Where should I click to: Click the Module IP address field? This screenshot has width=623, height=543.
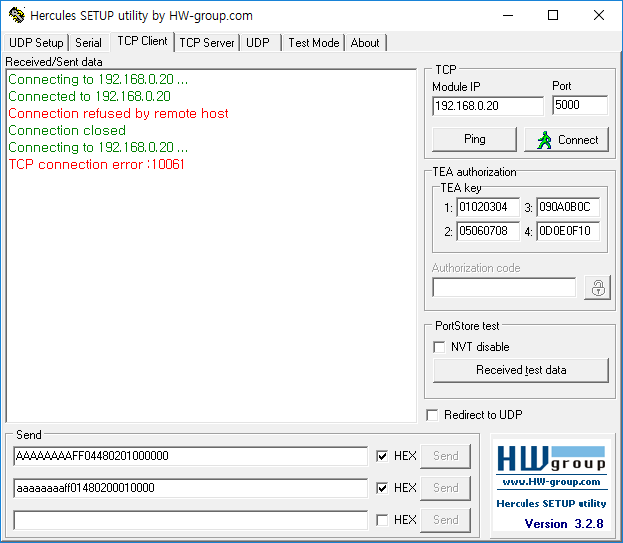click(488, 106)
